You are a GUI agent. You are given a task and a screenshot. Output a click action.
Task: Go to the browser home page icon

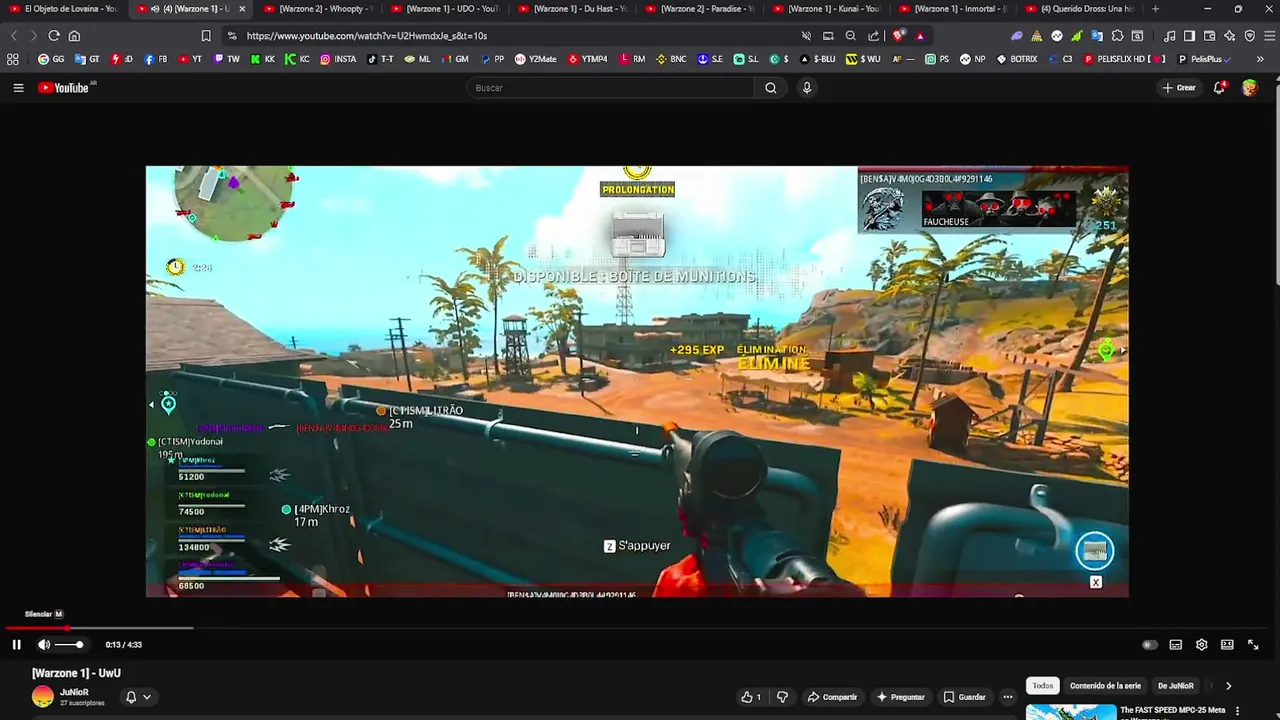pos(74,36)
